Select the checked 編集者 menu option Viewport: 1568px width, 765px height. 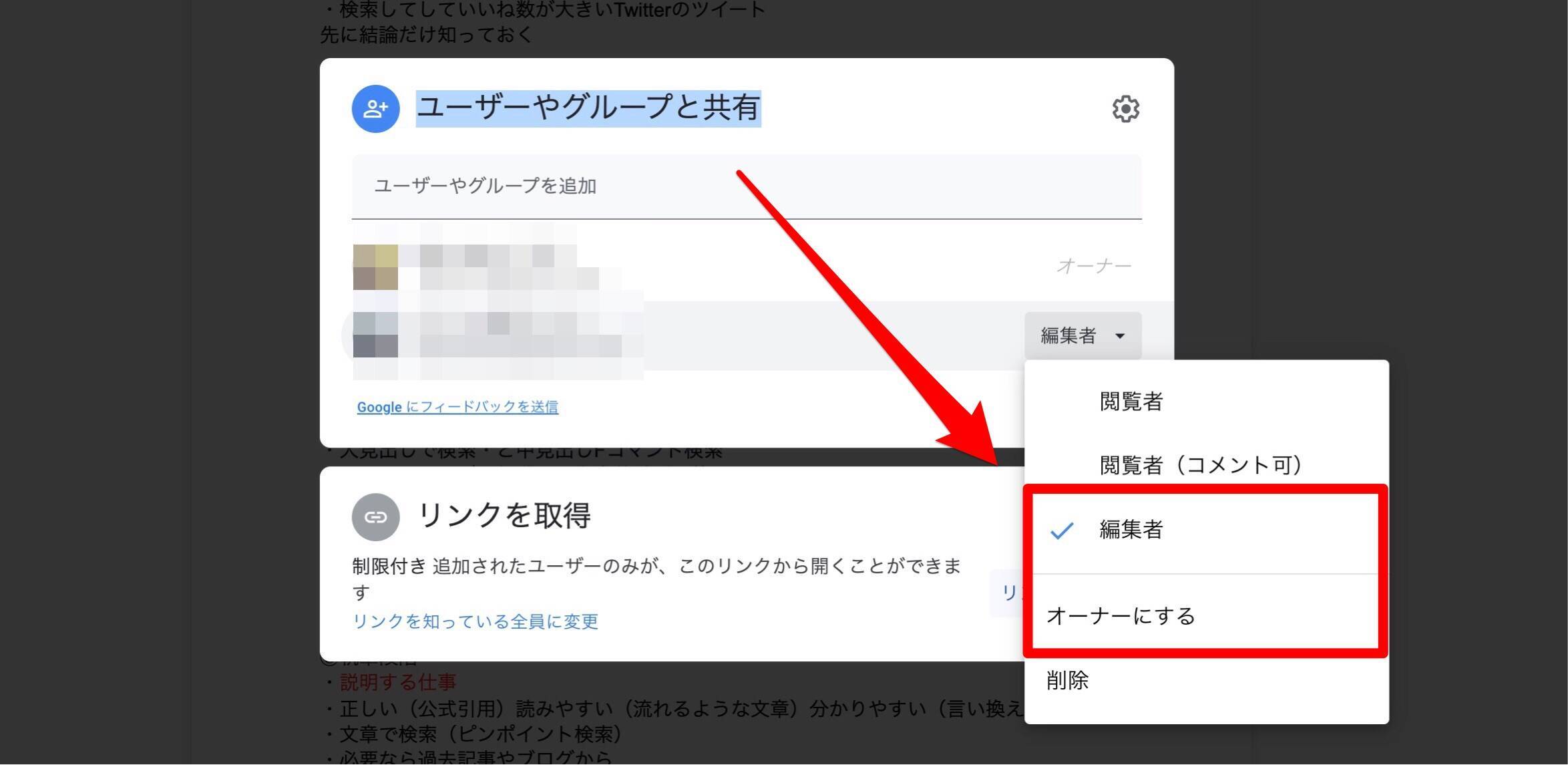1131,530
